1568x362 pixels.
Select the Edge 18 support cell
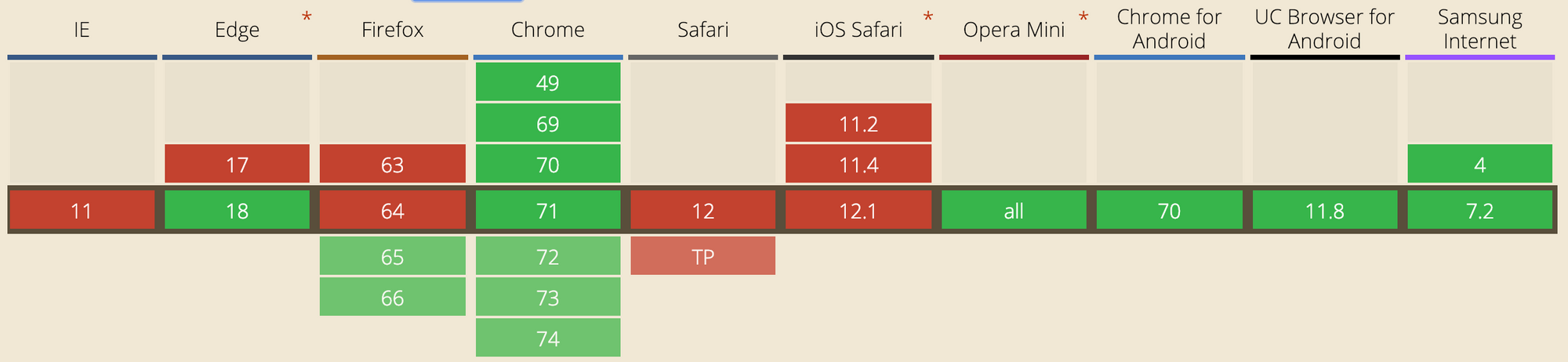point(237,210)
